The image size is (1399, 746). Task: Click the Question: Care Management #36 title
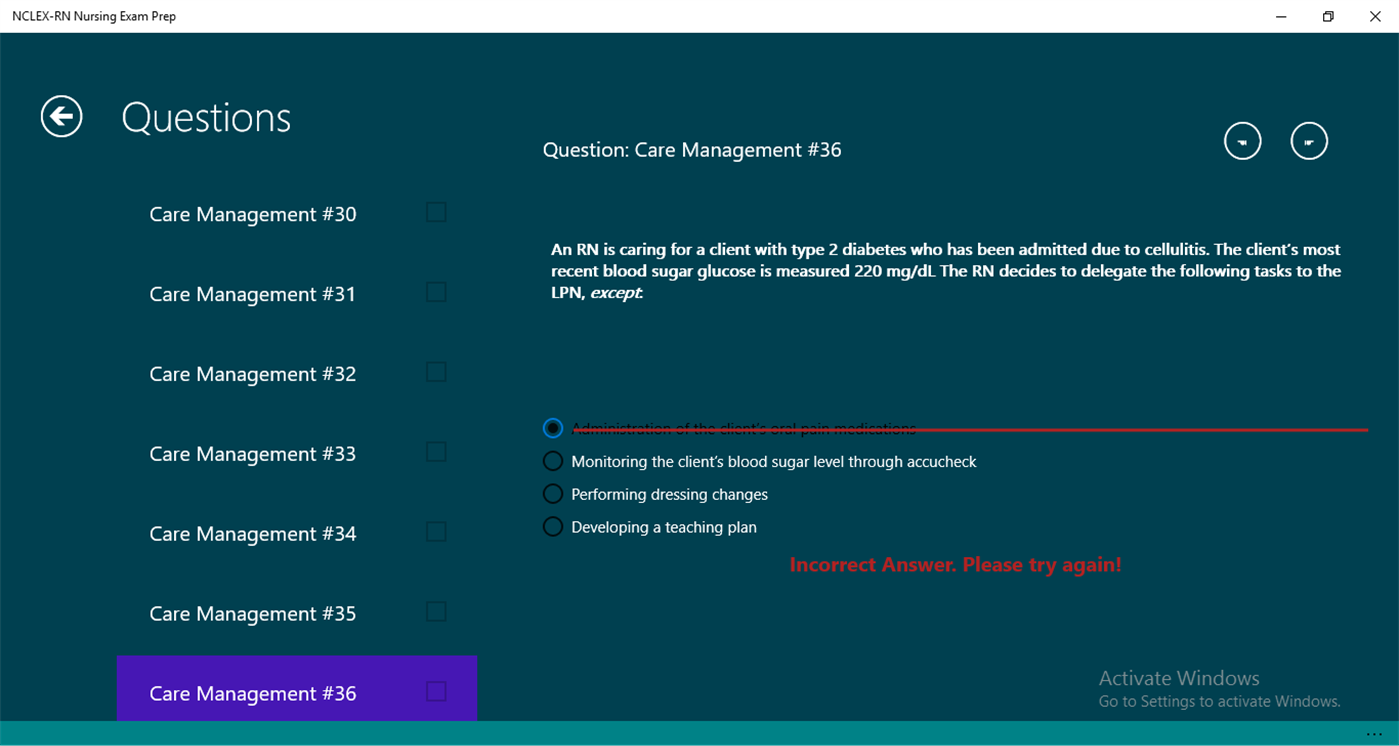692,150
